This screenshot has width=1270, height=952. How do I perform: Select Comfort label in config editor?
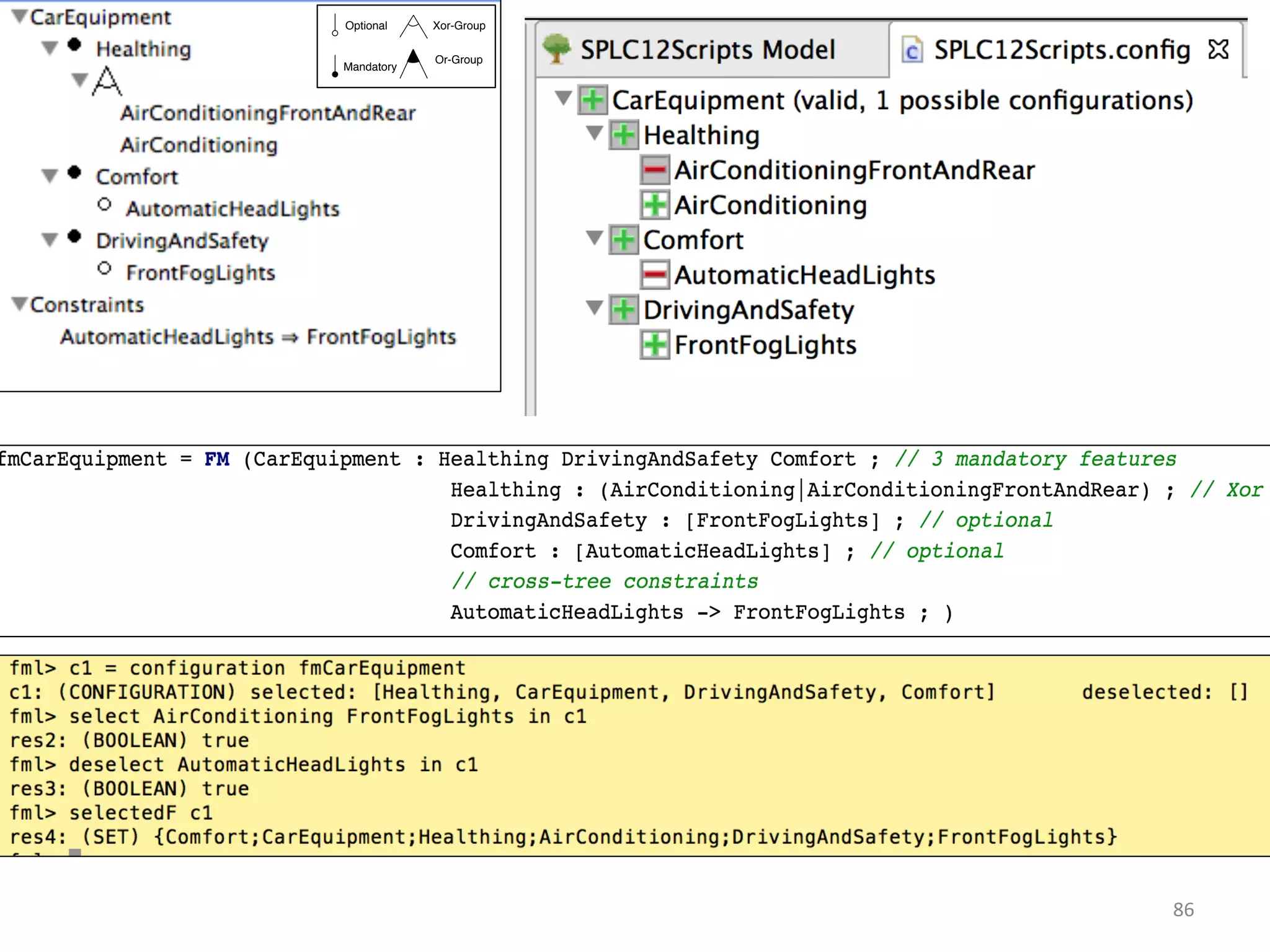click(x=693, y=240)
